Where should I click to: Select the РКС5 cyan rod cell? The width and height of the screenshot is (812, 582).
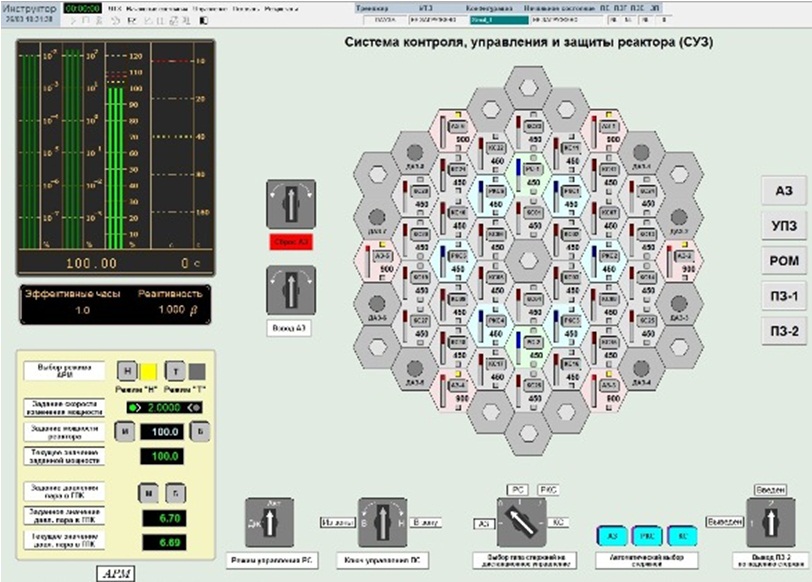[x=453, y=260]
